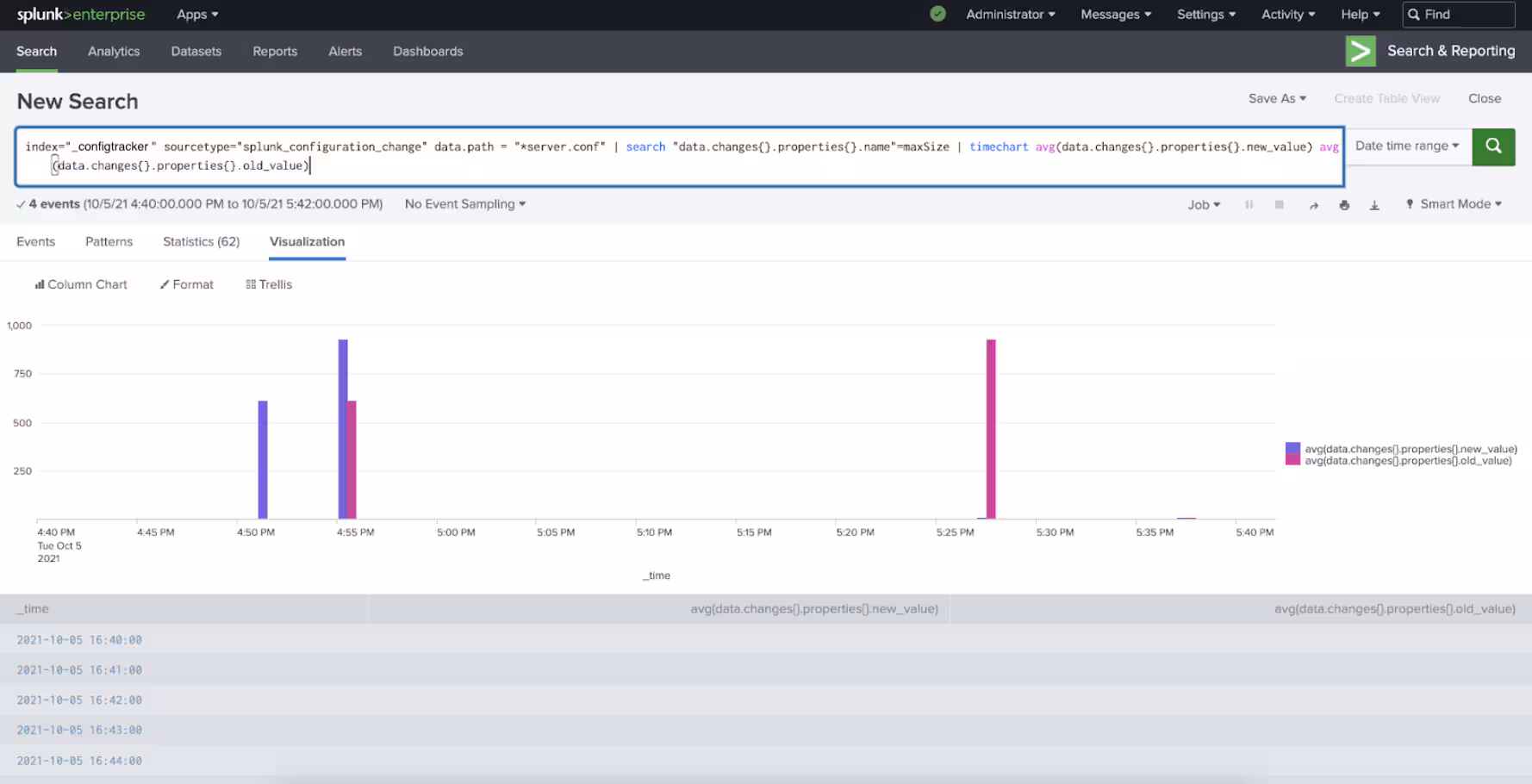Click the Pause job icon
The height and width of the screenshot is (784, 1532).
[x=1249, y=205]
